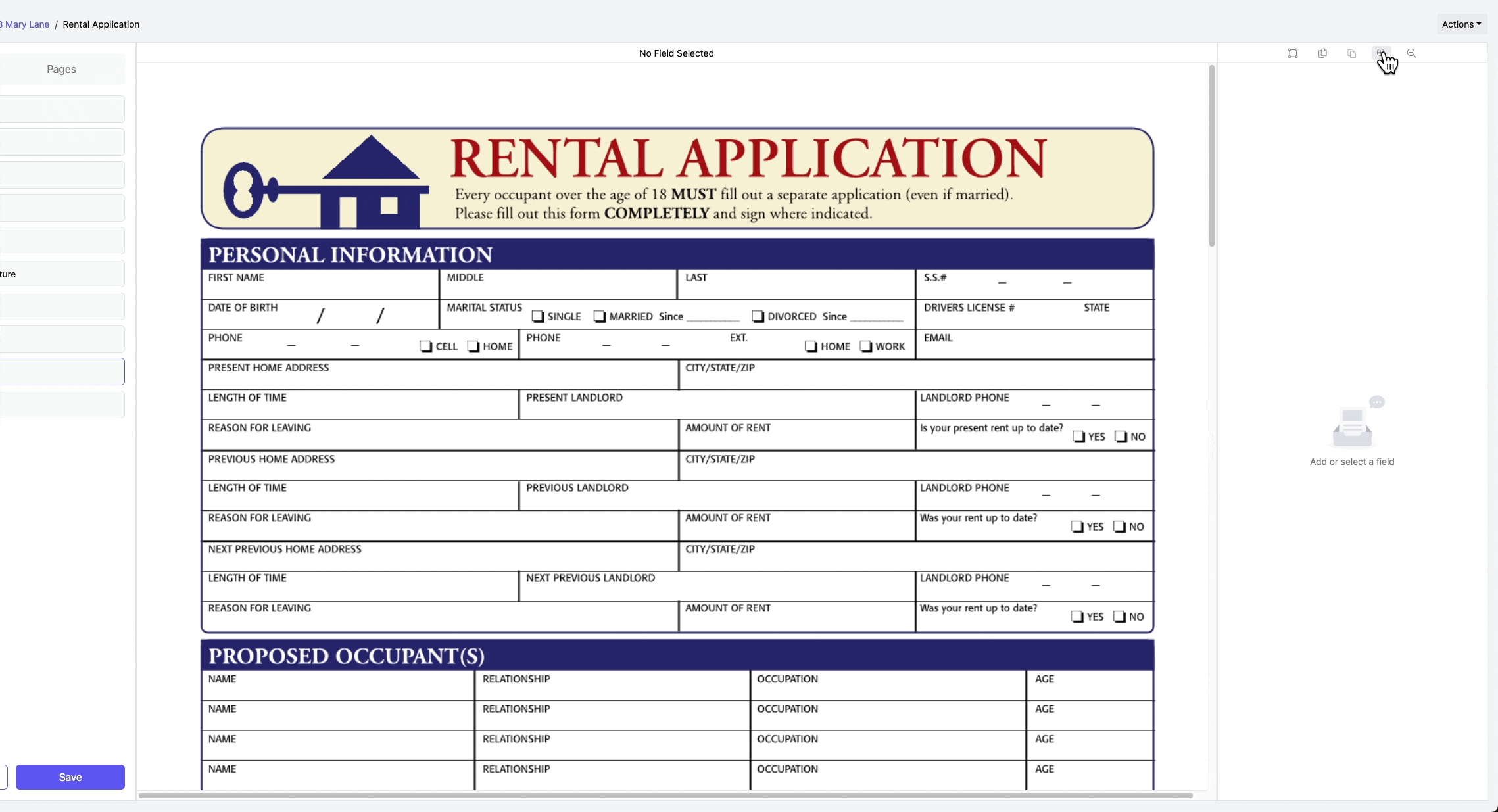Tick the MARRIED checkbox
The width and height of the screenshot is (1498, 812).
coord(599,316)
